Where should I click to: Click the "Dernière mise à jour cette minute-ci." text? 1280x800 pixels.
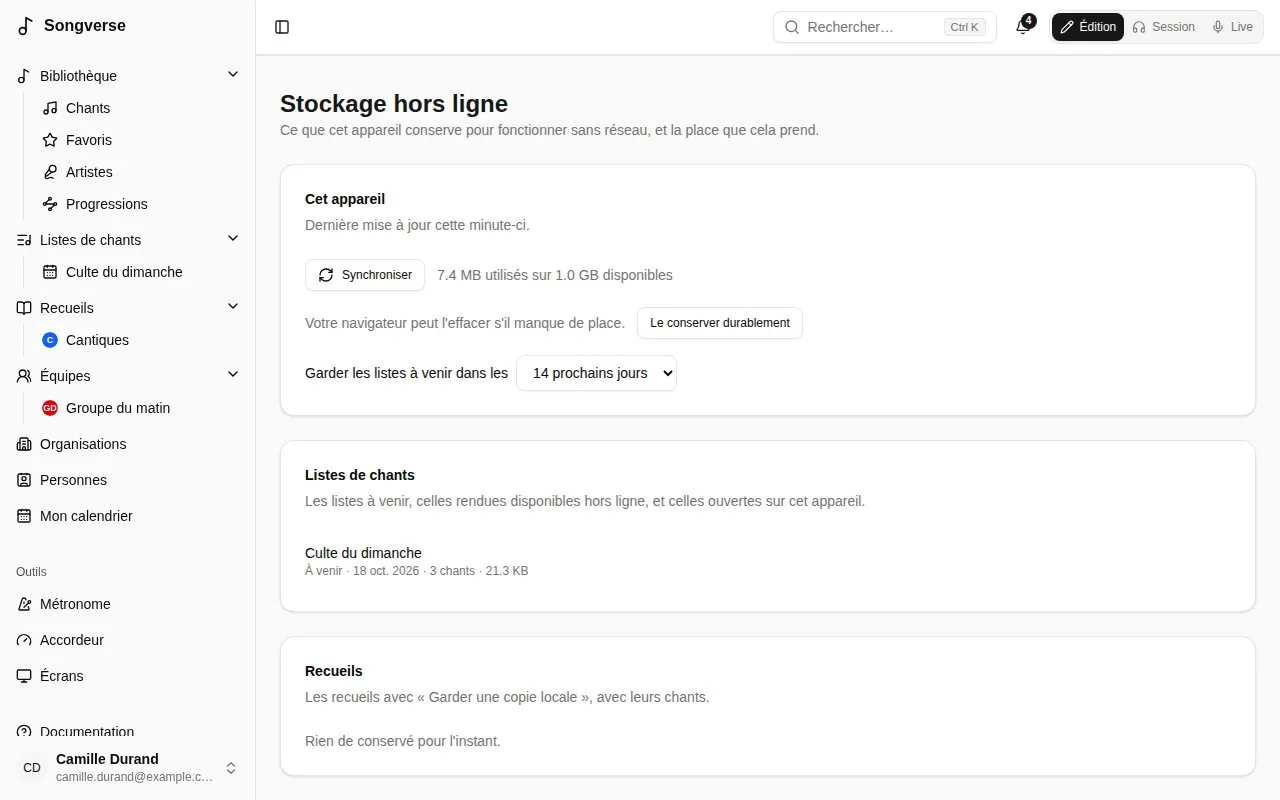417,225
